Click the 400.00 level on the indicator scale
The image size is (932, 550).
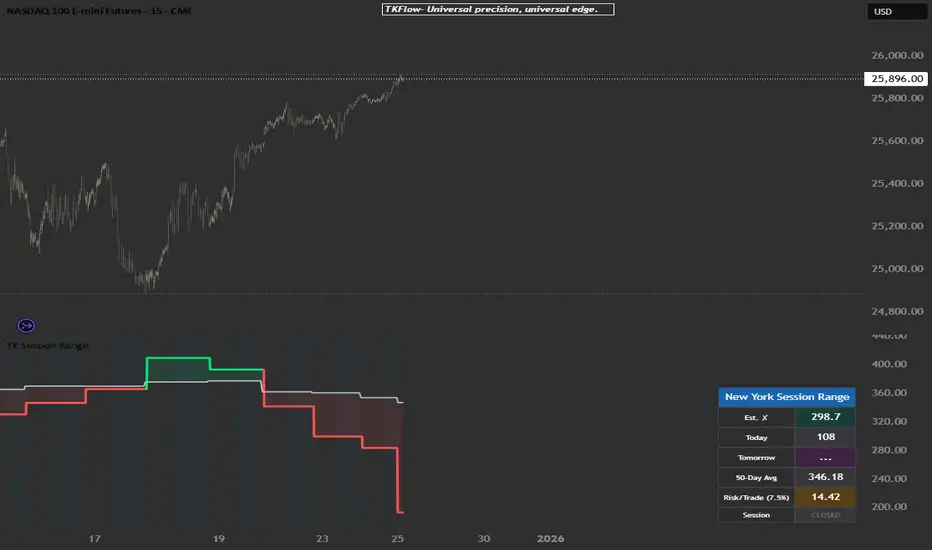point(890,364)
